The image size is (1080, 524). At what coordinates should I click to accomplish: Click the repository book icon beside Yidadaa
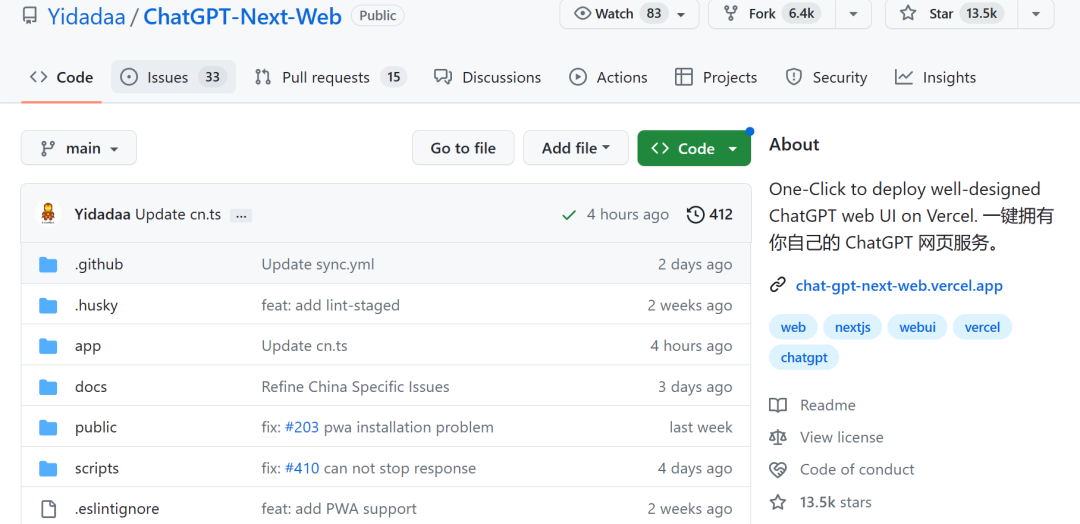(x=30, y=15)
